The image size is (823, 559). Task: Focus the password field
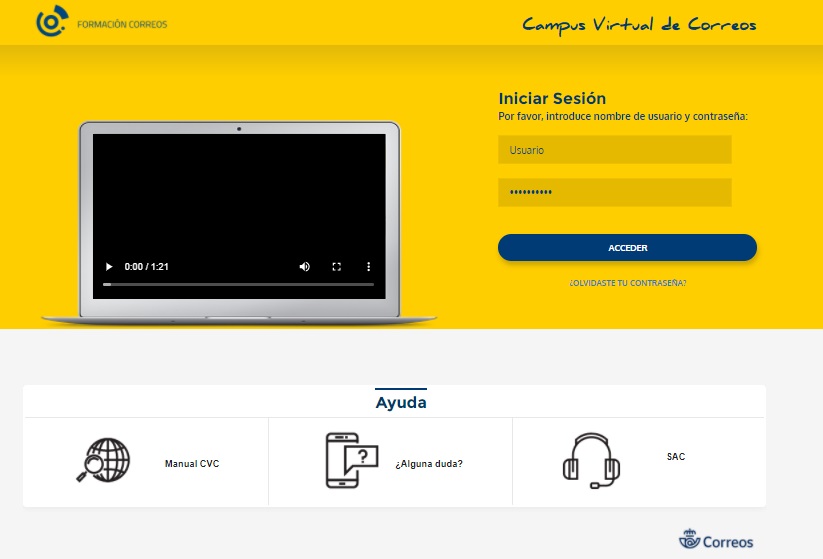click(x=614, y=192)
